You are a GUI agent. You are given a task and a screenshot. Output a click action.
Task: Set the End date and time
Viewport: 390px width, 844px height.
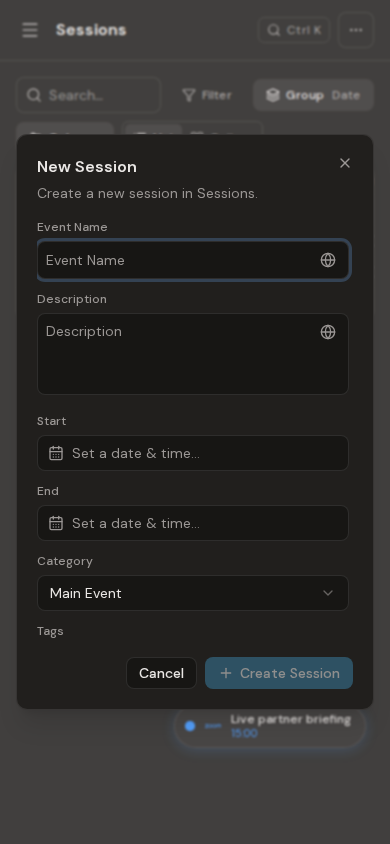tap(193, 523)
